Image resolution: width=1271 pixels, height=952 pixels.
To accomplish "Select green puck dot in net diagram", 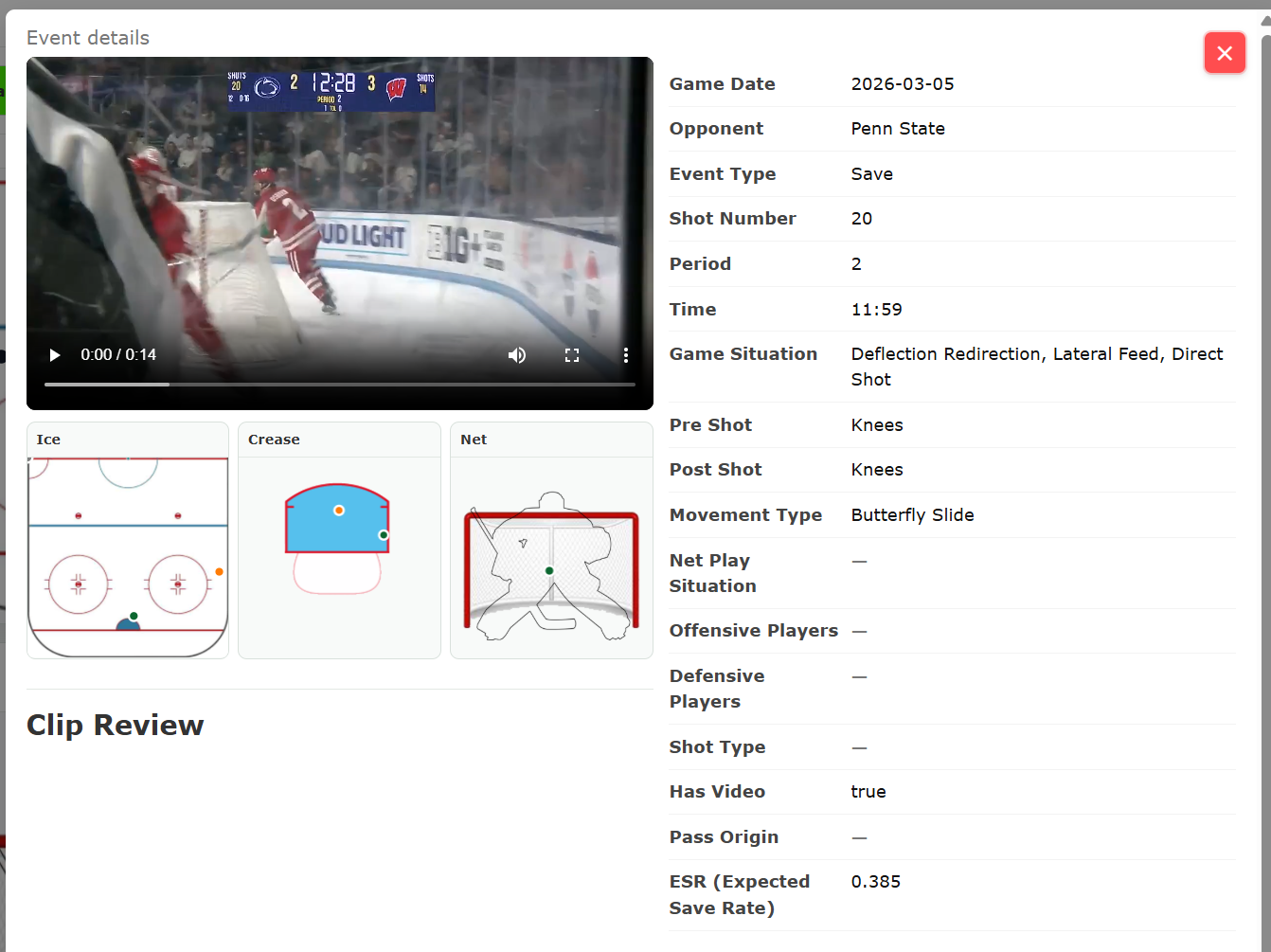I will (549, 570).
